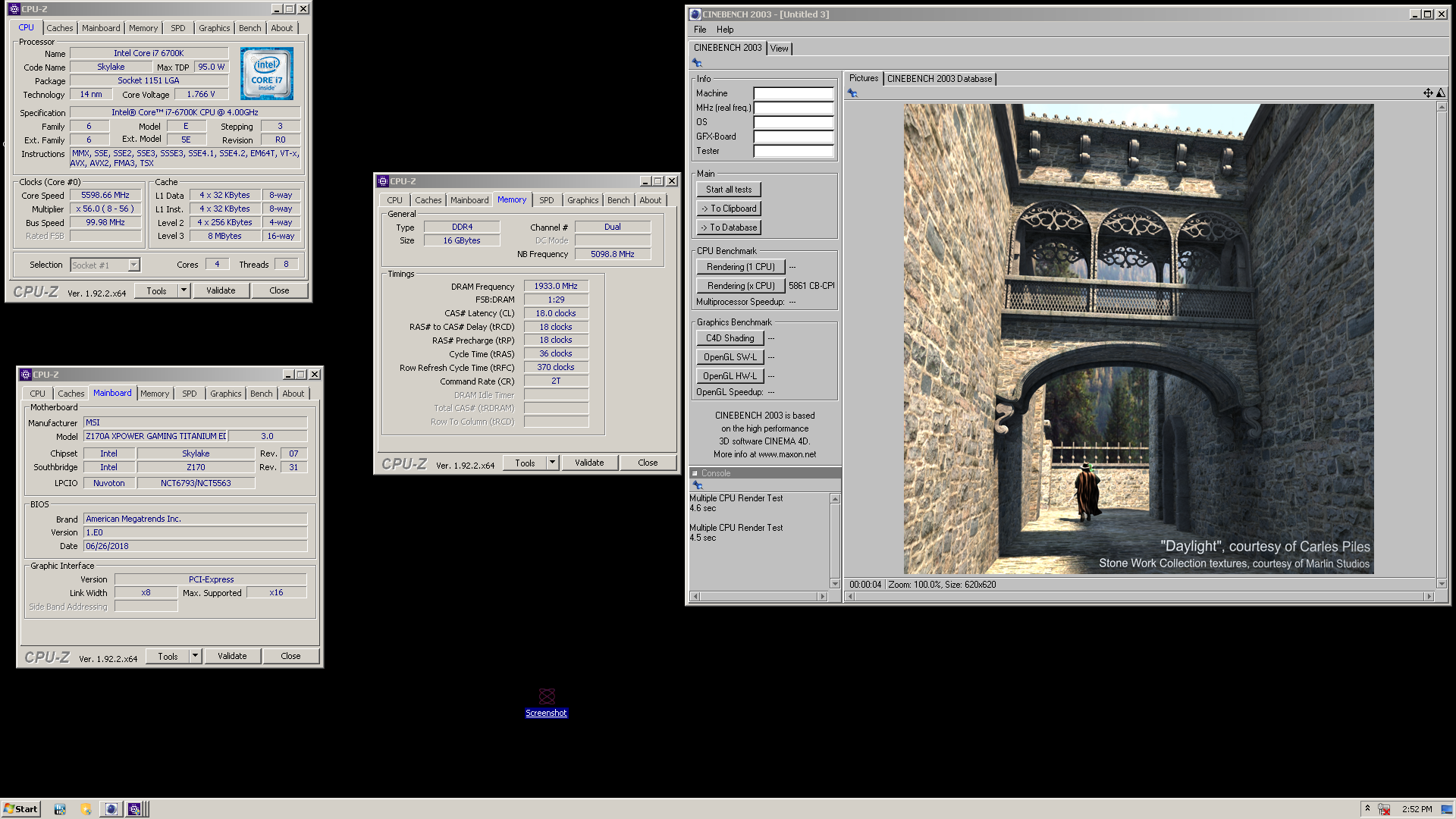The width and height of the screenshot is (1456, 819).
Task: Run the OpenGL SW-L benchmark
Action: click(730, 357)
